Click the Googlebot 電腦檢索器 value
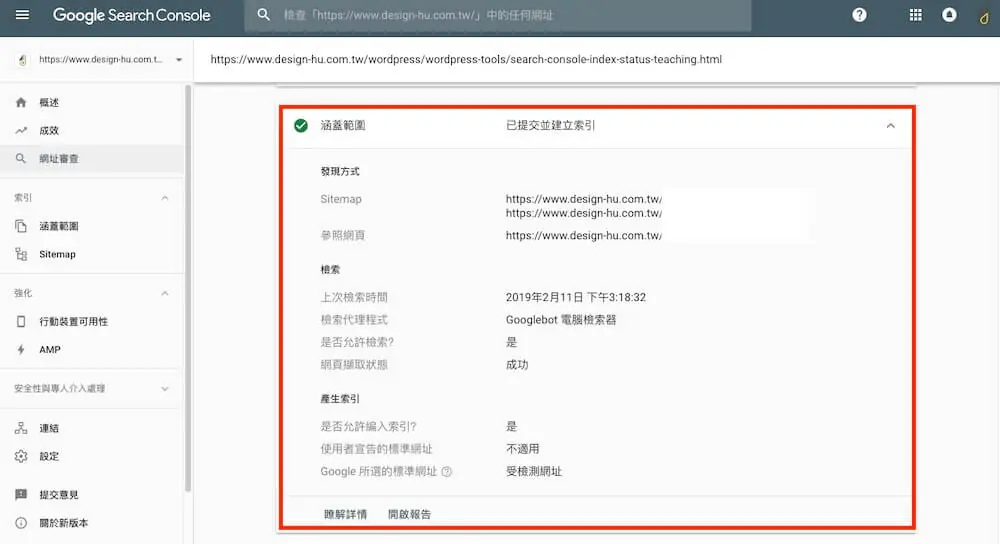The height and width of the screenshot is (544, 1000). pyautogui.click(x=561, y=320)
